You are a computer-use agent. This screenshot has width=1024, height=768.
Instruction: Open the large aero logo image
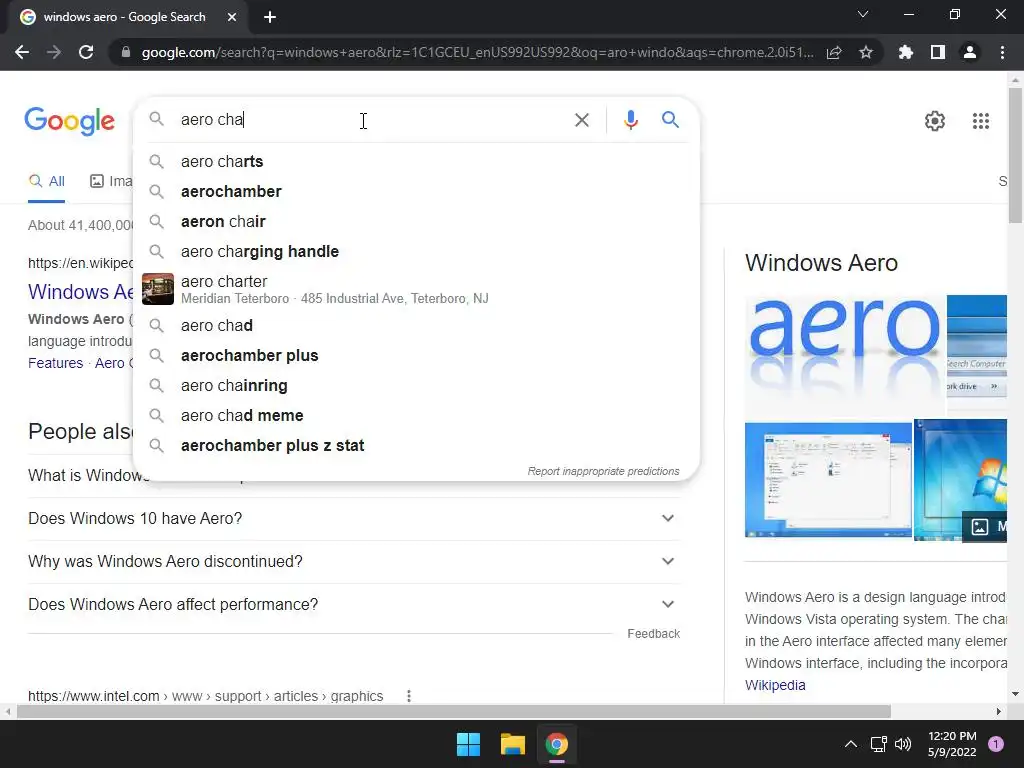844,356
